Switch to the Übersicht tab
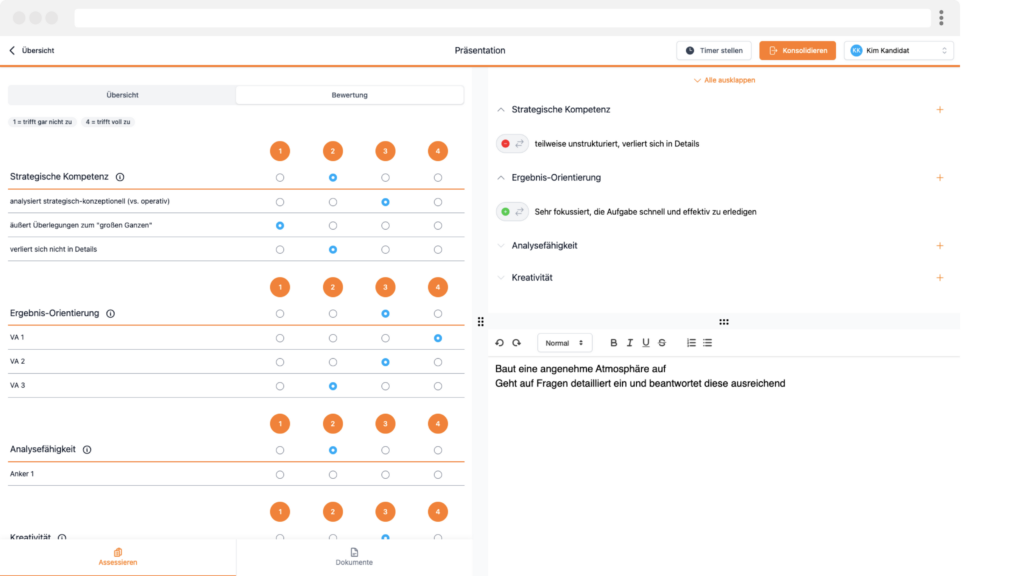Screen dimensions: 1024x576 click(x=122, y=95)
